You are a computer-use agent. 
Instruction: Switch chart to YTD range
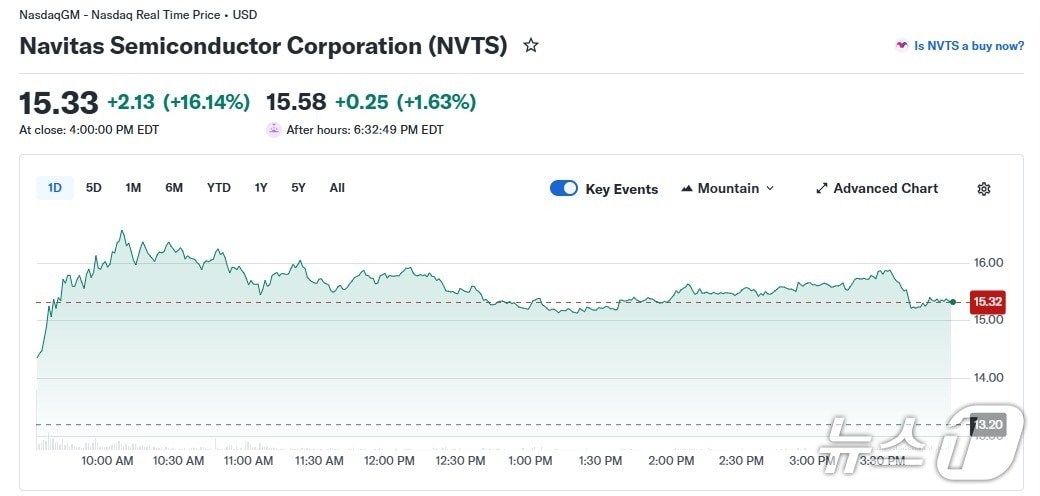218,188
